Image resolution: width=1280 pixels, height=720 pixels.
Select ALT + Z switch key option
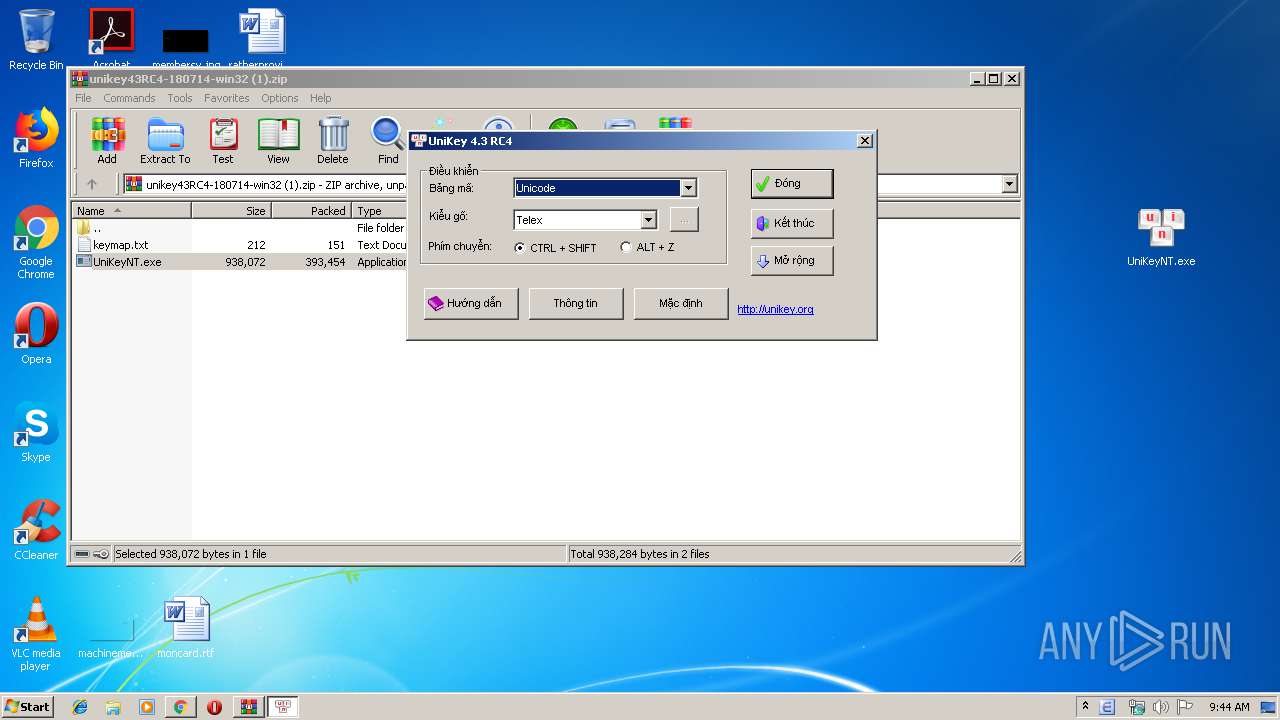tap(647, 248)
